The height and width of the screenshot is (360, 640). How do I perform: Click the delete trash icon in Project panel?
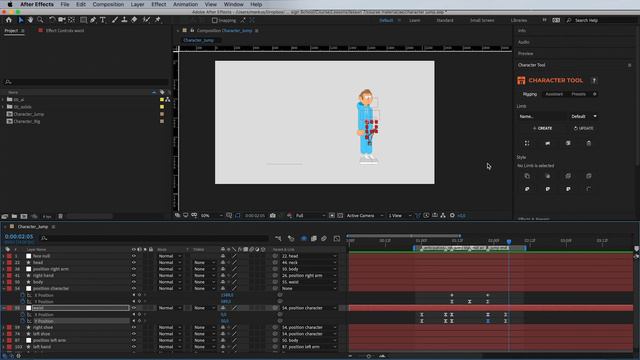[60, 216]
